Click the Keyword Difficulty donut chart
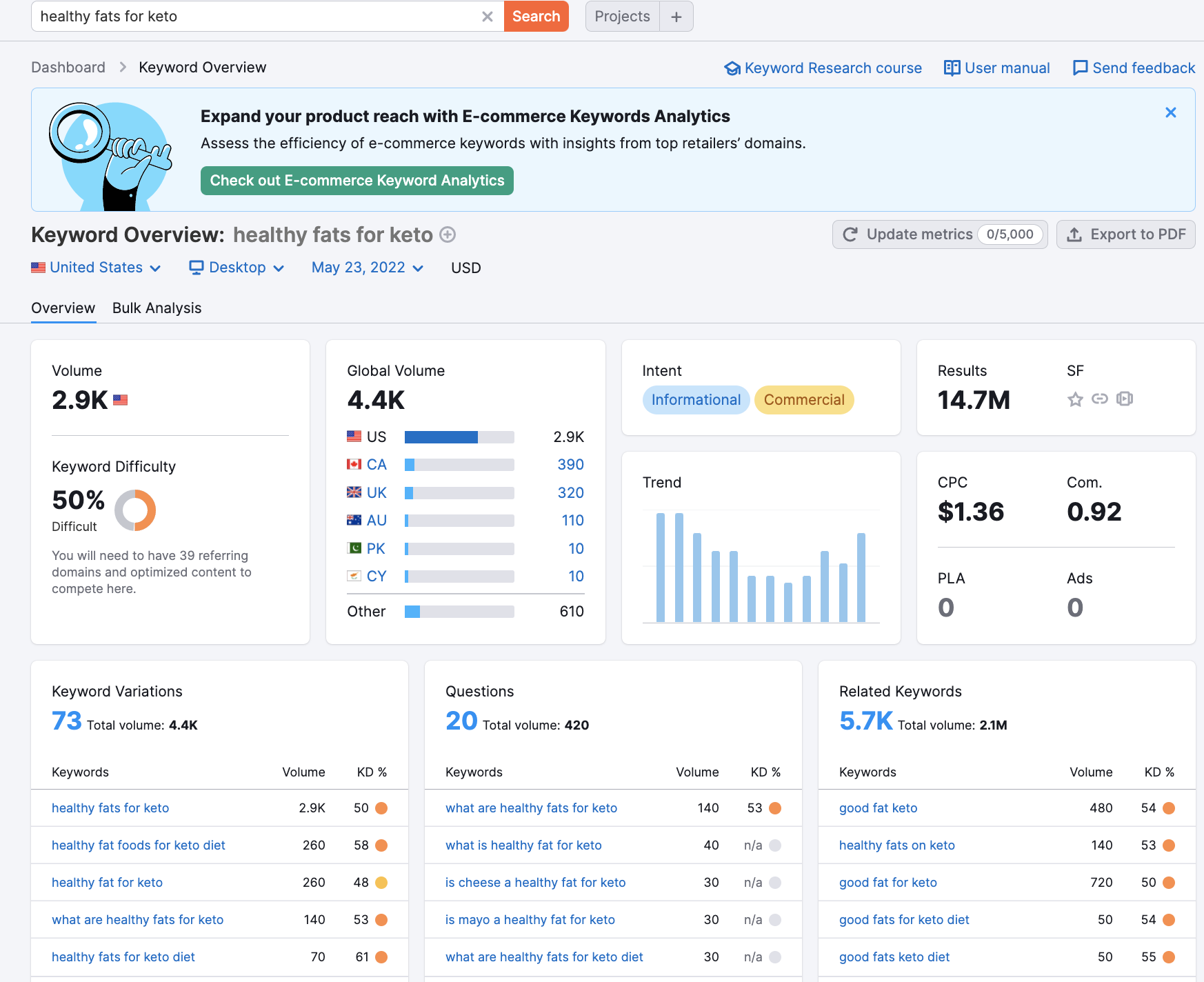1204x982 pixels. click(135, 510)
